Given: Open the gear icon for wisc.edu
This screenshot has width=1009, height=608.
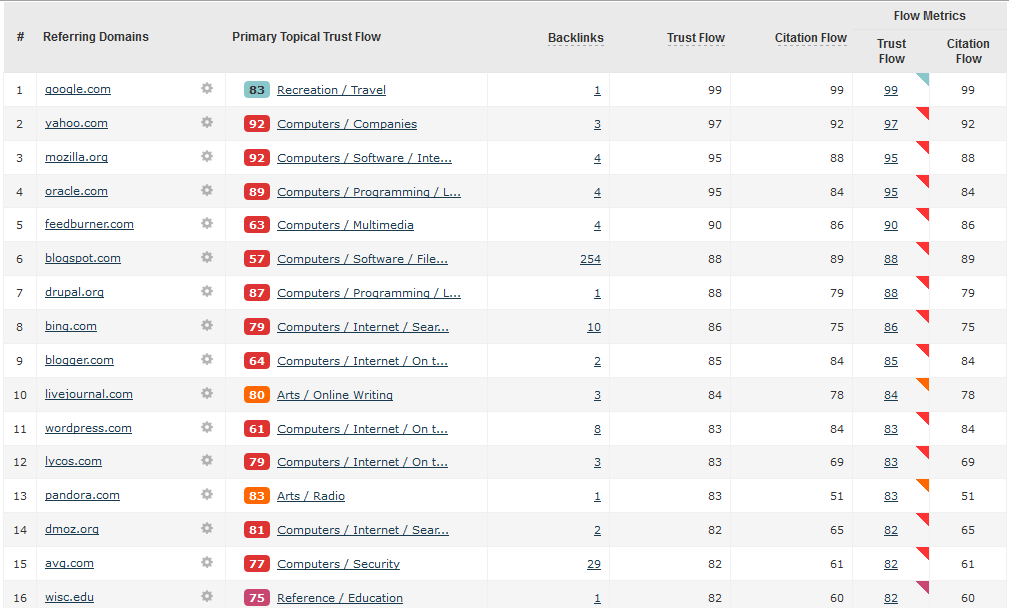Looking at the screenshot, I should [x=207, y=596].
